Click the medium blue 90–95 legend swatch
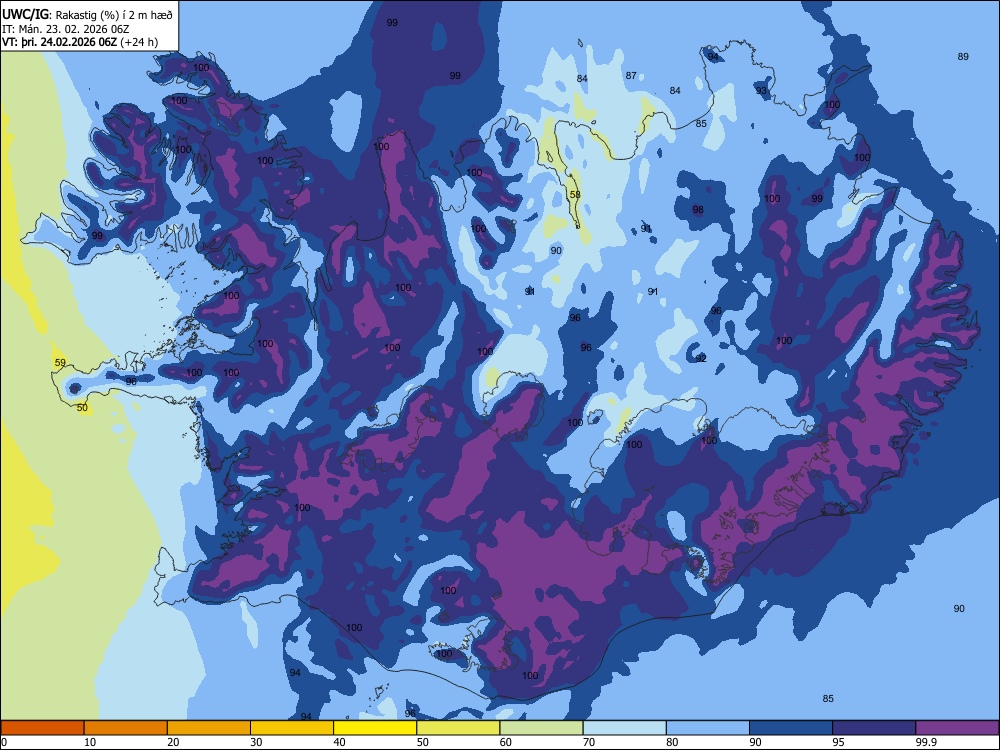Image resolution: width=1000 pixels, height=750 pixels. tap(791, 728)
